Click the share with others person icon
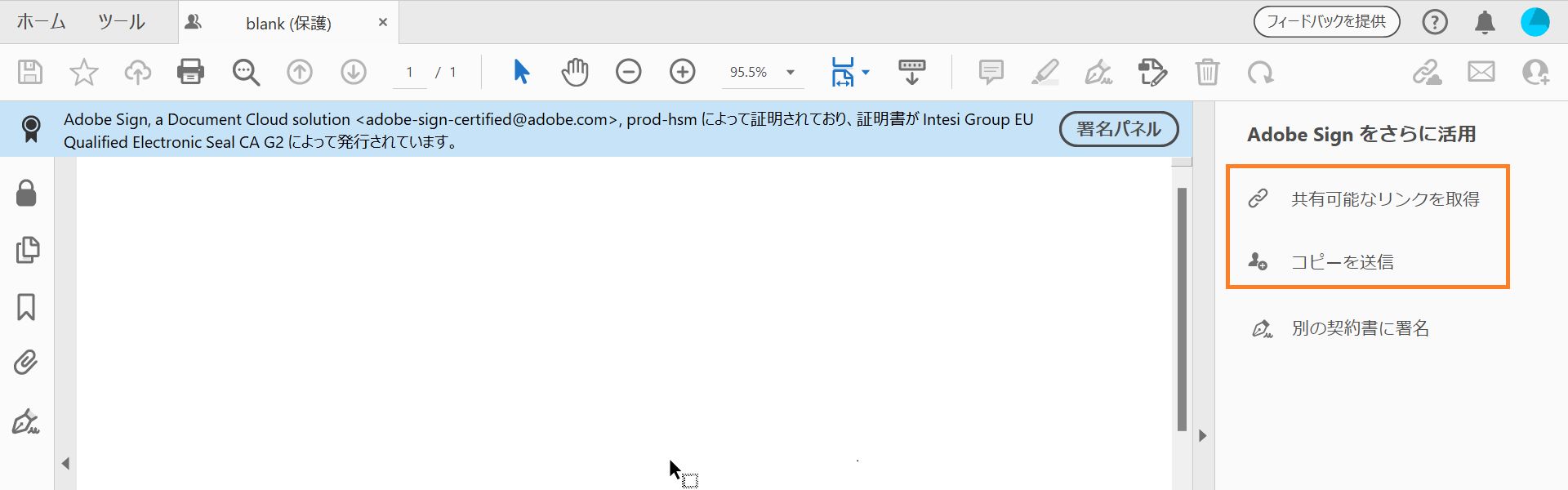 1535,72
